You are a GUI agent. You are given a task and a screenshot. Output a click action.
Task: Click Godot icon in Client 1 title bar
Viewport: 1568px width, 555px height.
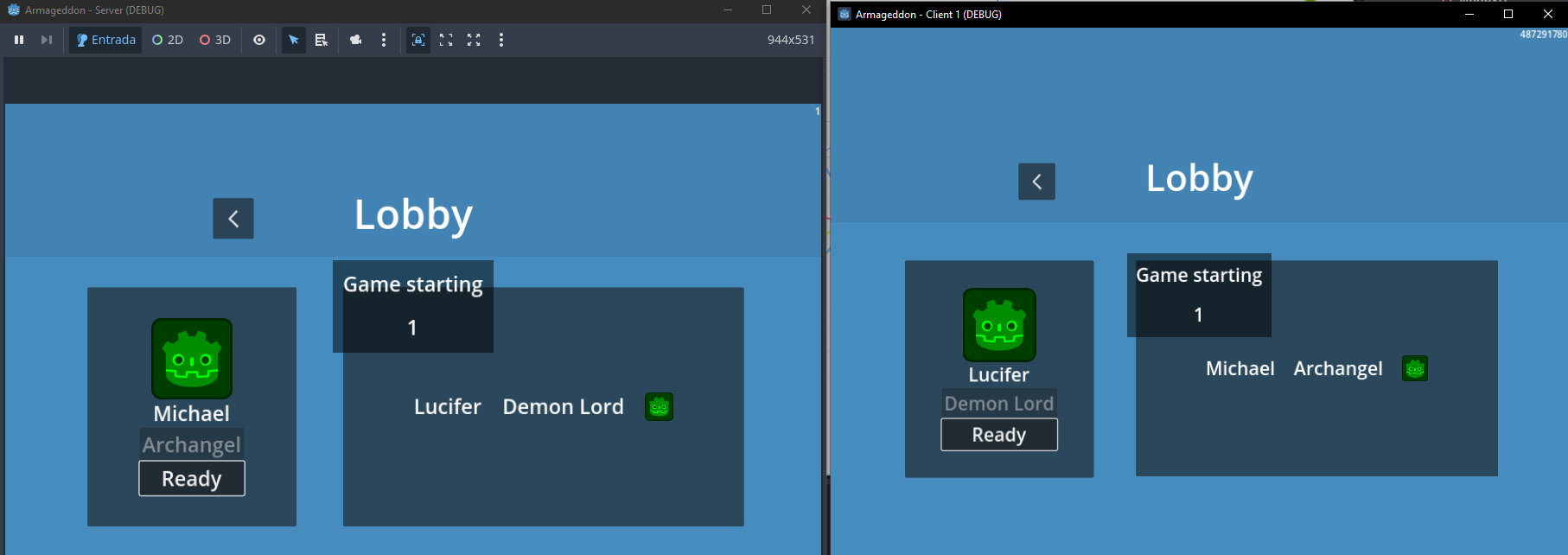(845, 14)
